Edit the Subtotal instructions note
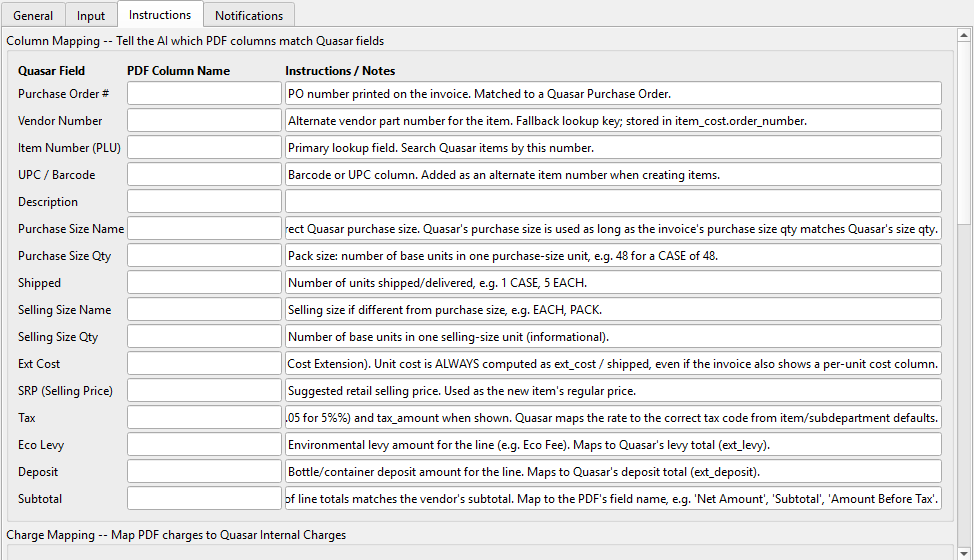The height and width of the screenshot is (560, 974). pyautogui.click(x=613, y=499)
